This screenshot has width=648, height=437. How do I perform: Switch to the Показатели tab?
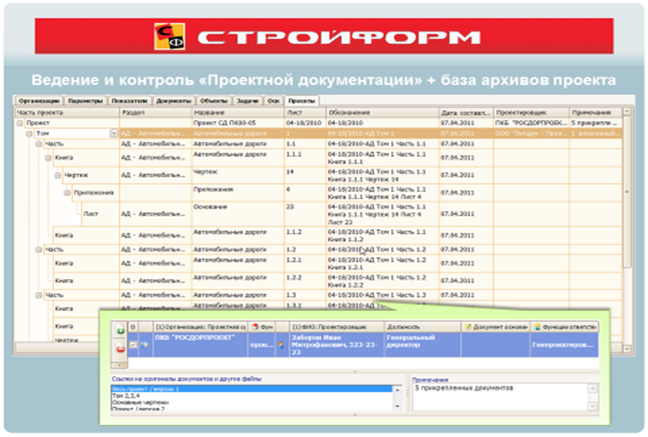(129, 101)
